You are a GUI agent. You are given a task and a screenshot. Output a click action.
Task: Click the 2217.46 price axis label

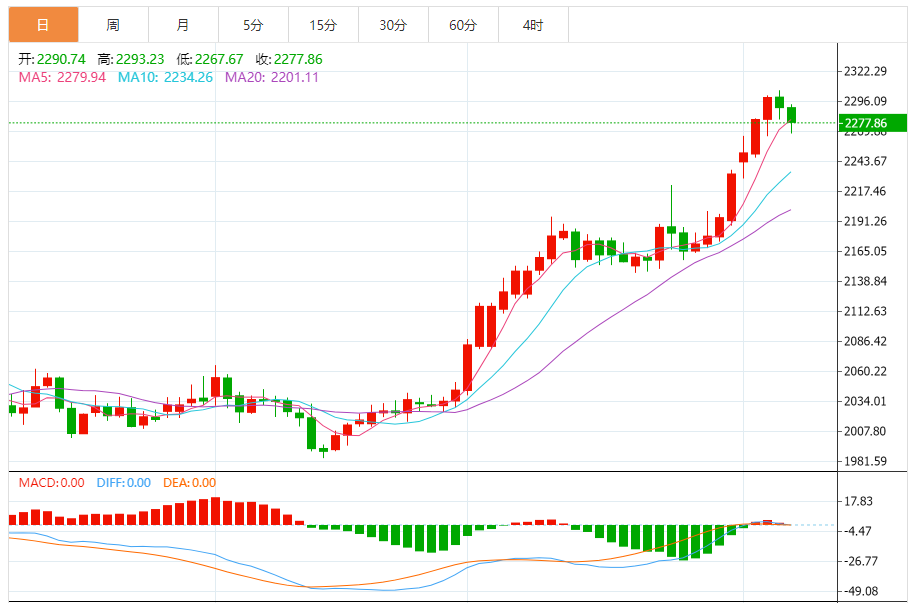point(866,191)
